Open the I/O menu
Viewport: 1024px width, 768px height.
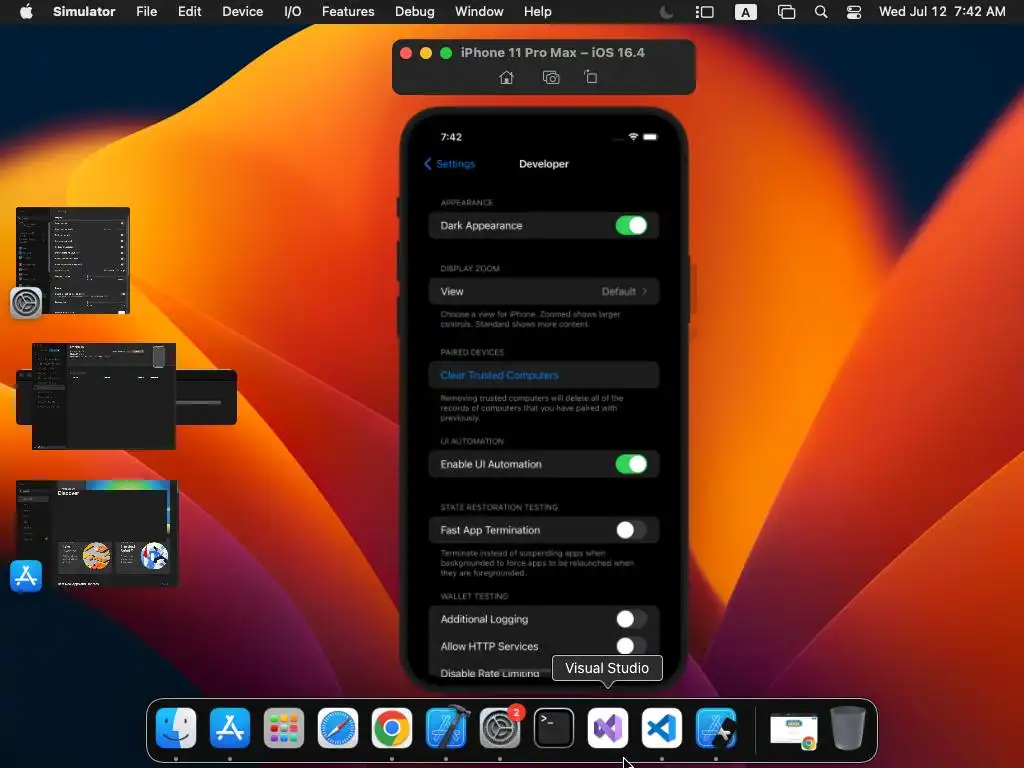click(293, 12)
